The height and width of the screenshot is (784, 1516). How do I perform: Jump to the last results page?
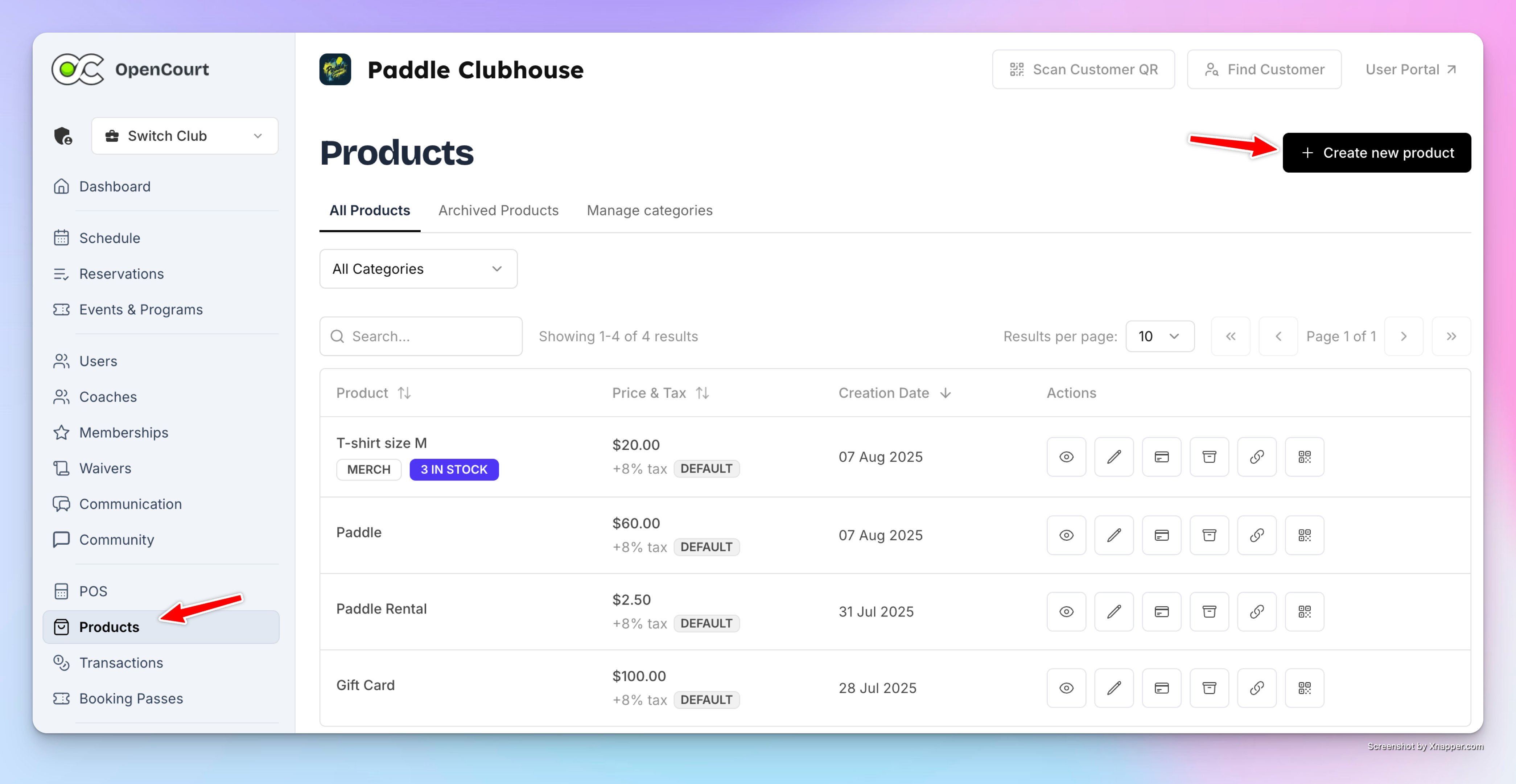1451,336
